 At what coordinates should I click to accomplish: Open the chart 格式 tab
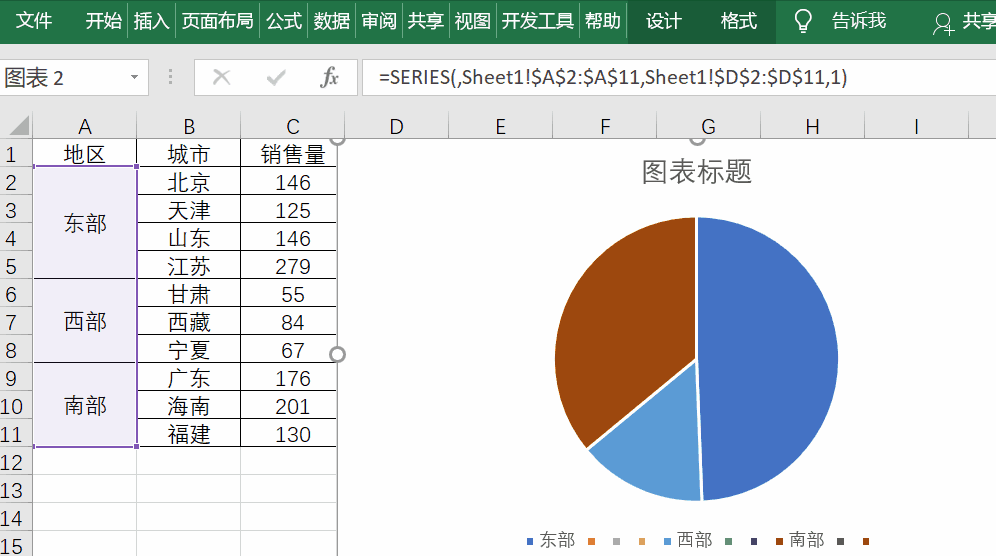[x=739, y=21]
